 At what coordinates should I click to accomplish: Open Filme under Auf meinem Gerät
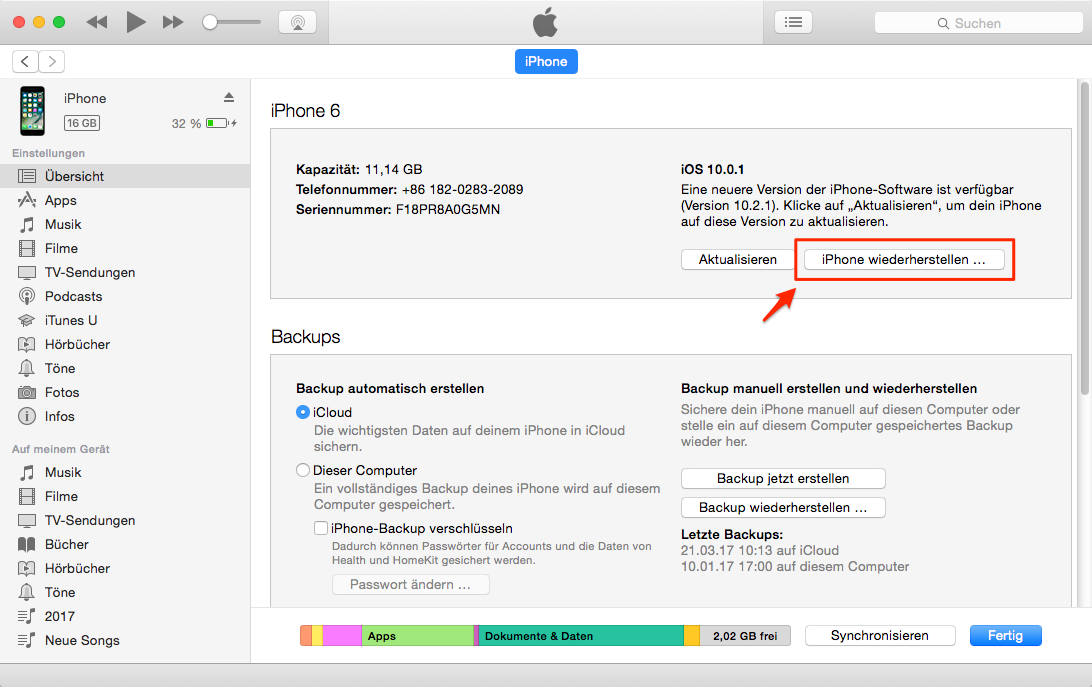(x=125, y=496)
